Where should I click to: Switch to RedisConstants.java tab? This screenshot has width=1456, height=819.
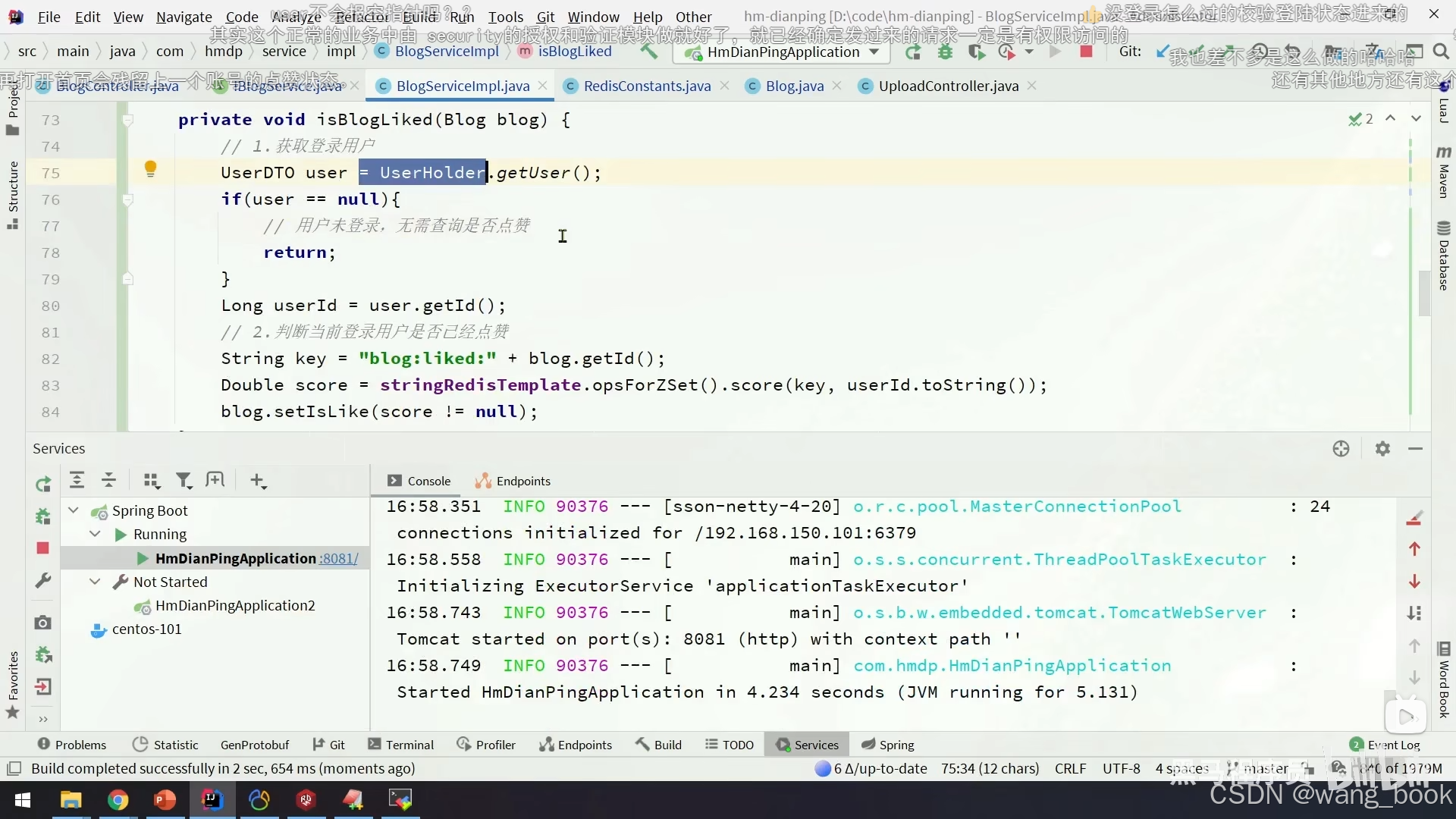[647, 86]
